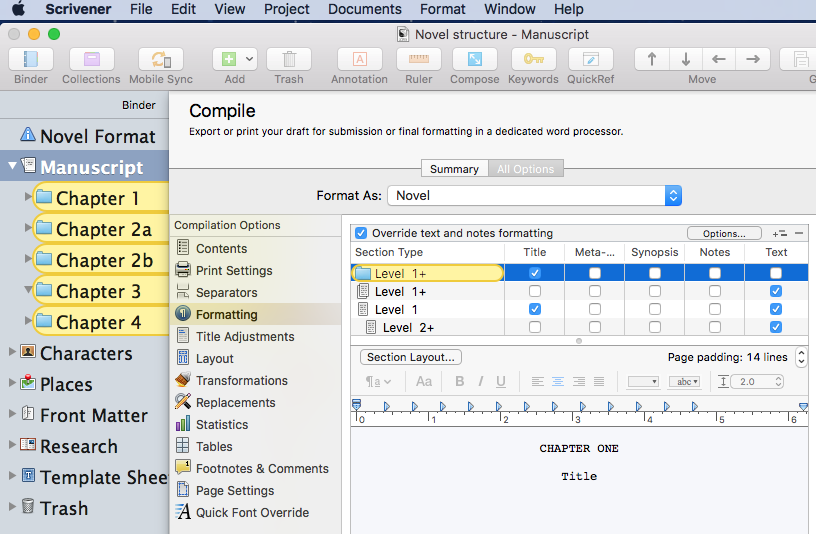Click the Binder toolbar icon

(x=31, y=59)
